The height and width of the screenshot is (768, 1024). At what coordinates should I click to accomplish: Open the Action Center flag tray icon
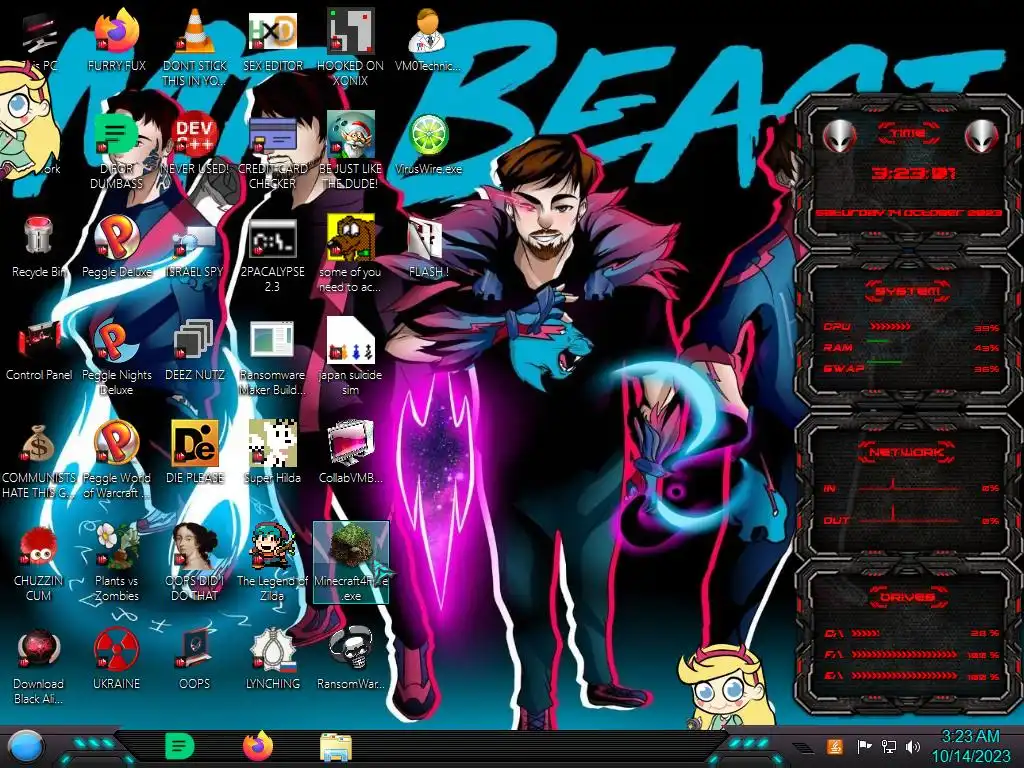[864, 746]
